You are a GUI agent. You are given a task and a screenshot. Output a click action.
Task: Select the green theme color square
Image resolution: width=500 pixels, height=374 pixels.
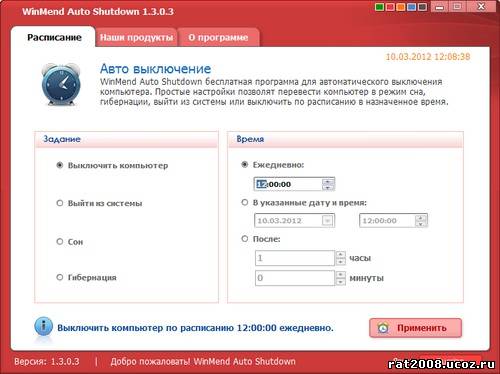pyautogui.click(x=379, y=7)
